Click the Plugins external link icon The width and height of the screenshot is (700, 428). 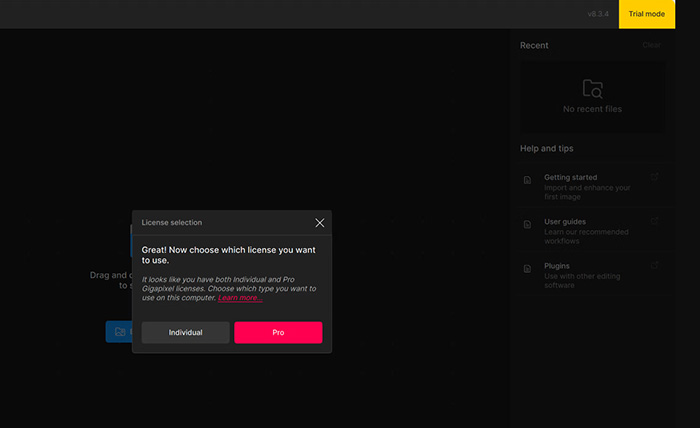point(654,265)
